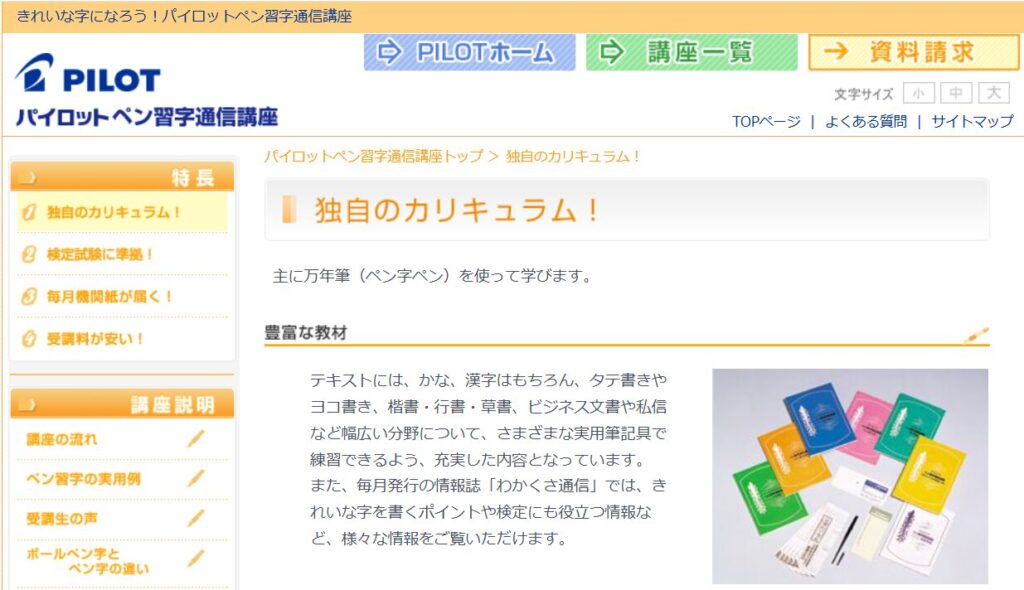Screen dimensions: 1024x590
Task: Click pen icon beside 受講生の声
Action: [x=196, y=518]
